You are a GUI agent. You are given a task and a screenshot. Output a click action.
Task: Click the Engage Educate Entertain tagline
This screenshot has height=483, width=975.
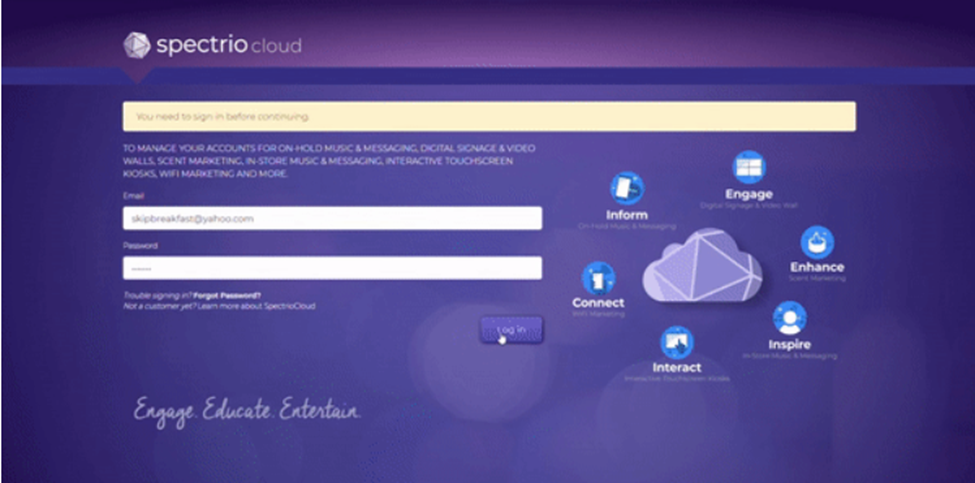[x=247, y=411]
